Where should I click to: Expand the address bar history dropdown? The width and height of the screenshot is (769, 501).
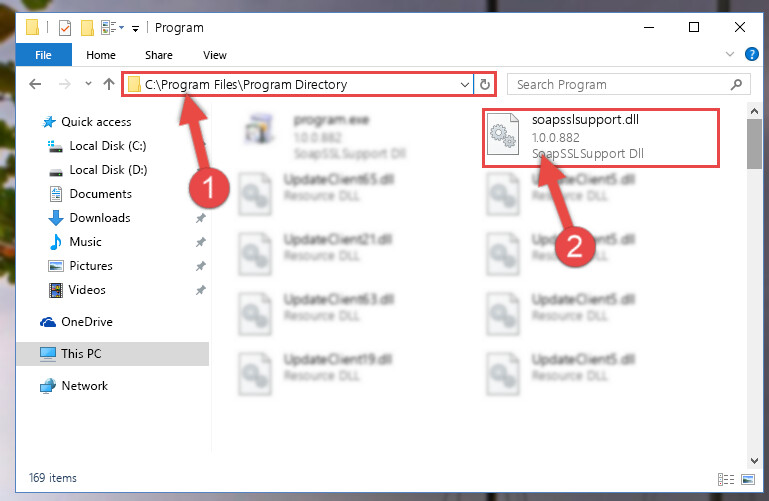[x=464, y=84]
